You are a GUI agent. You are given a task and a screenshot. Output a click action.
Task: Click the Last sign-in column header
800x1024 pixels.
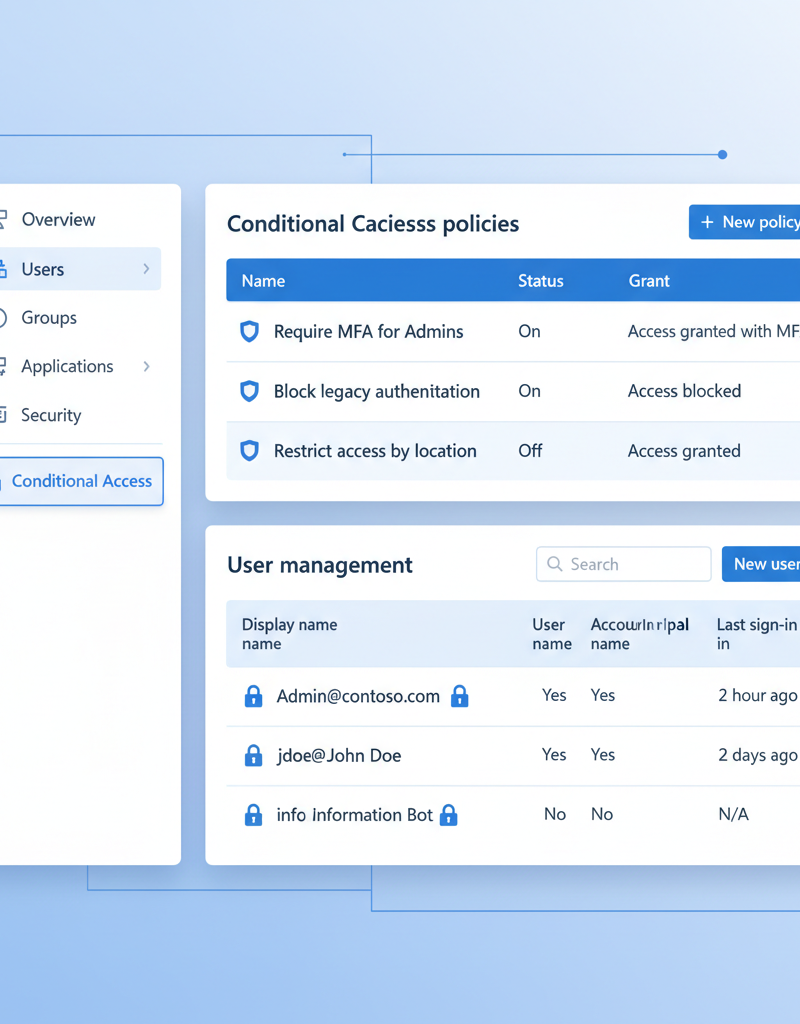click(758, 633)
